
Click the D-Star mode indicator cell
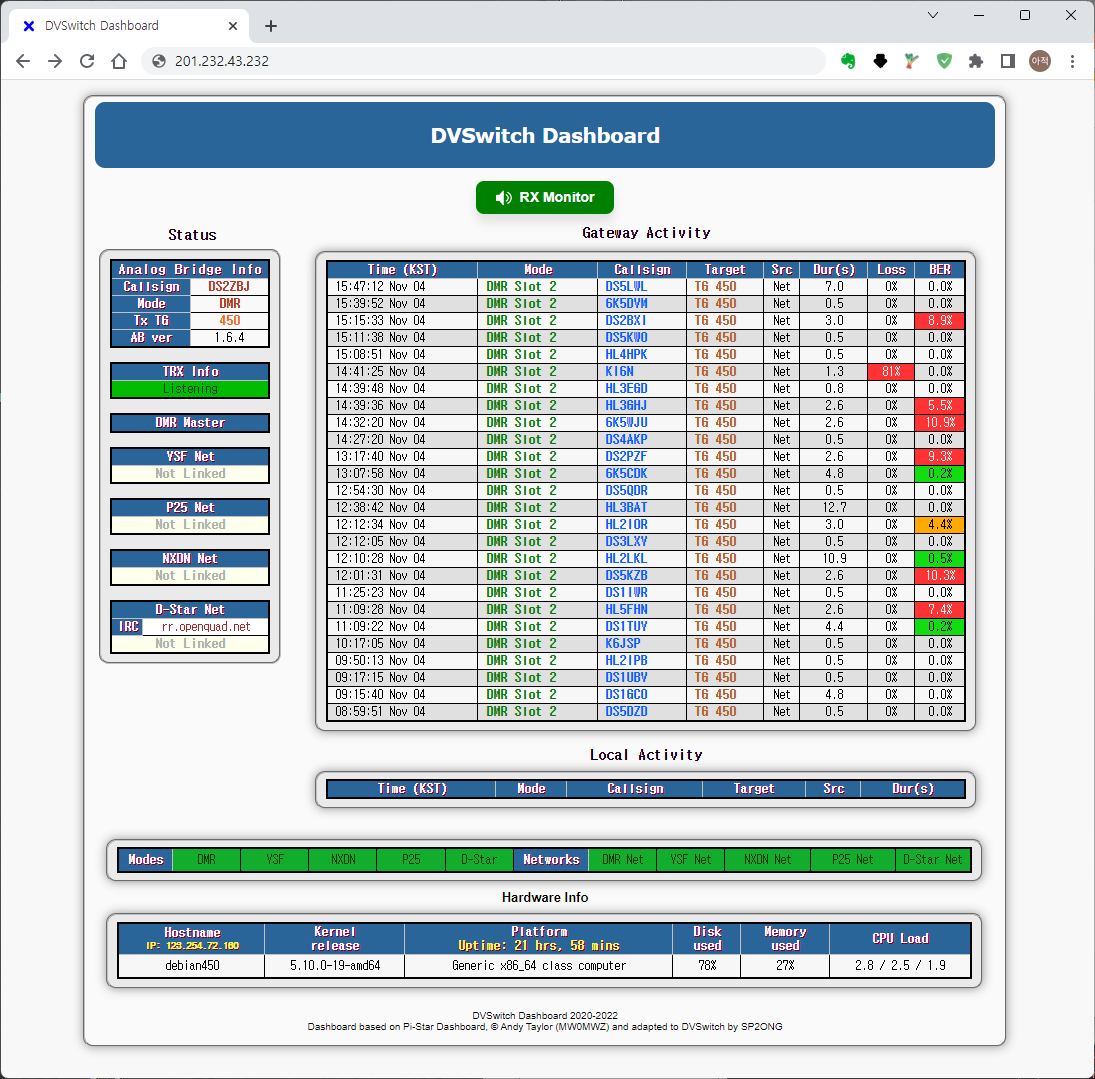pyautogui.click(x=479, y=860)
